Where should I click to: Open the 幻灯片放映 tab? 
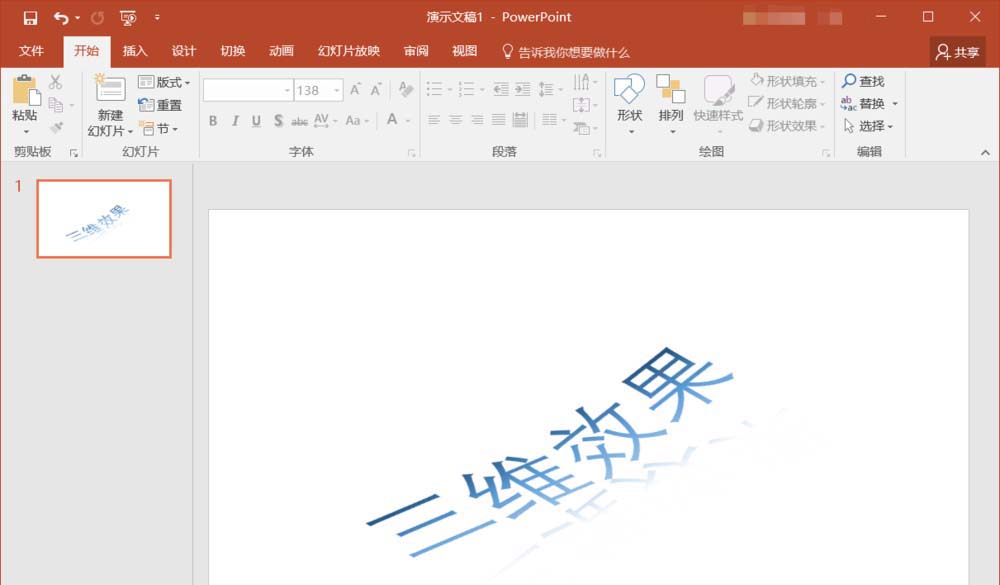[349, 51]
